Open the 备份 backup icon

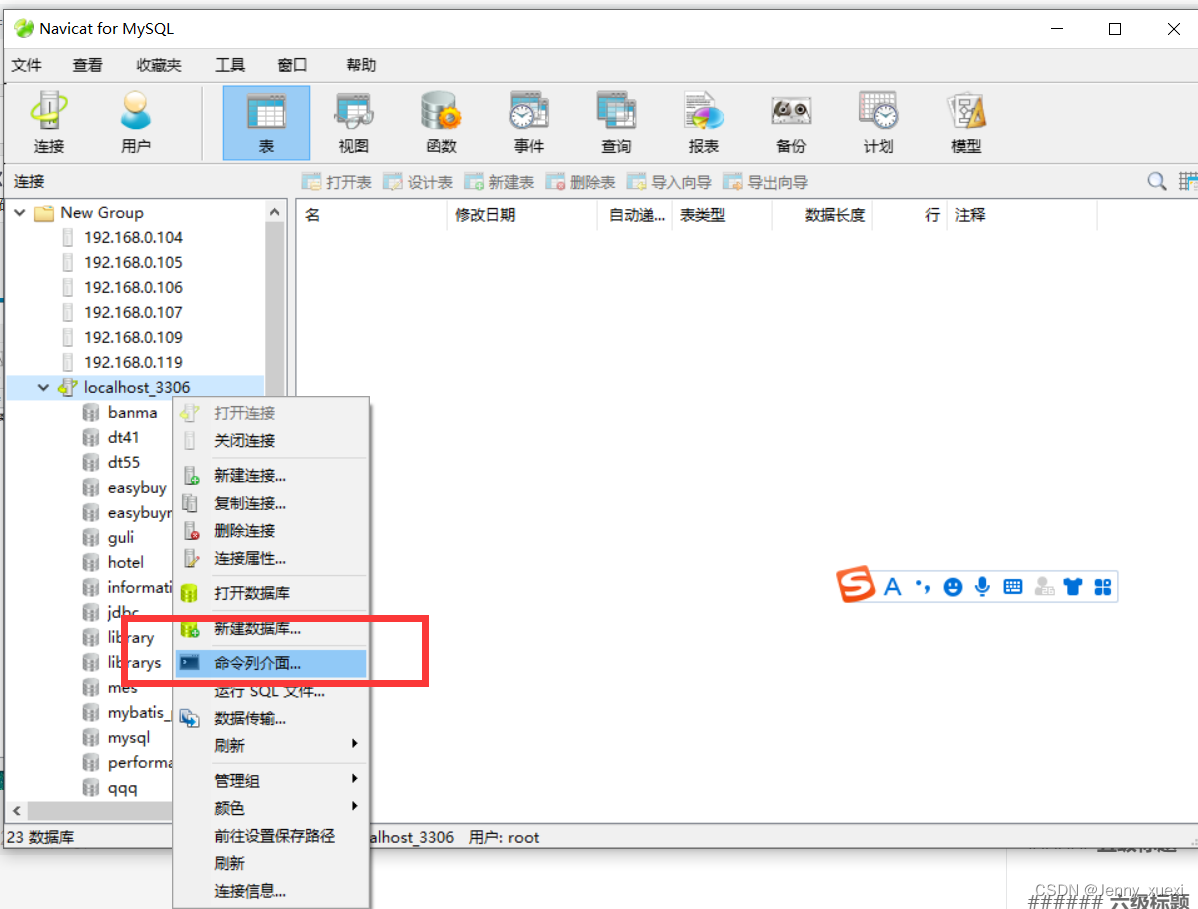click(x=791, y=122)
